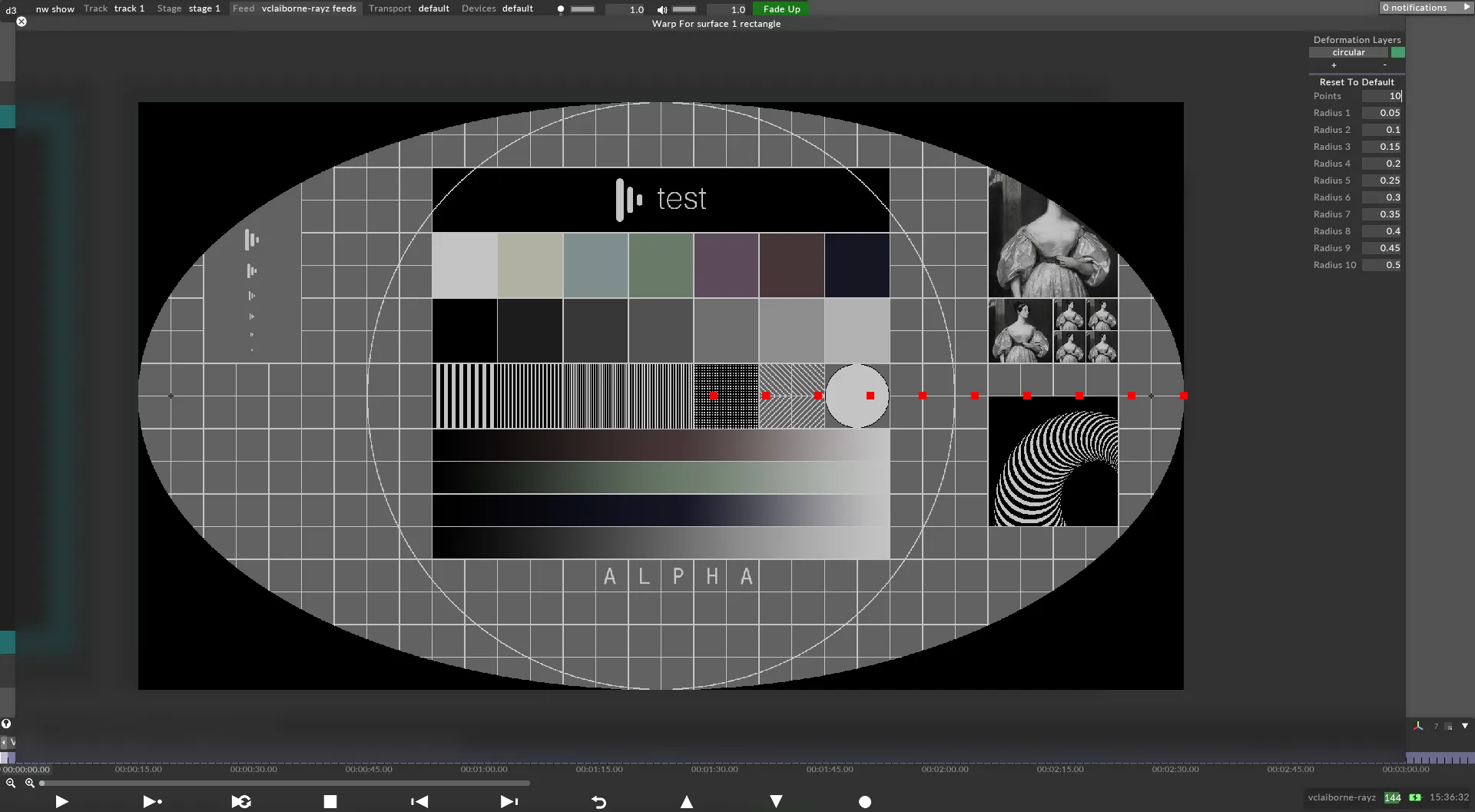Image resolution: width=1475 pixels, height=812 pixels.
Task: Toggle the green enable box beside circular layer
Action: [1398, 52]
